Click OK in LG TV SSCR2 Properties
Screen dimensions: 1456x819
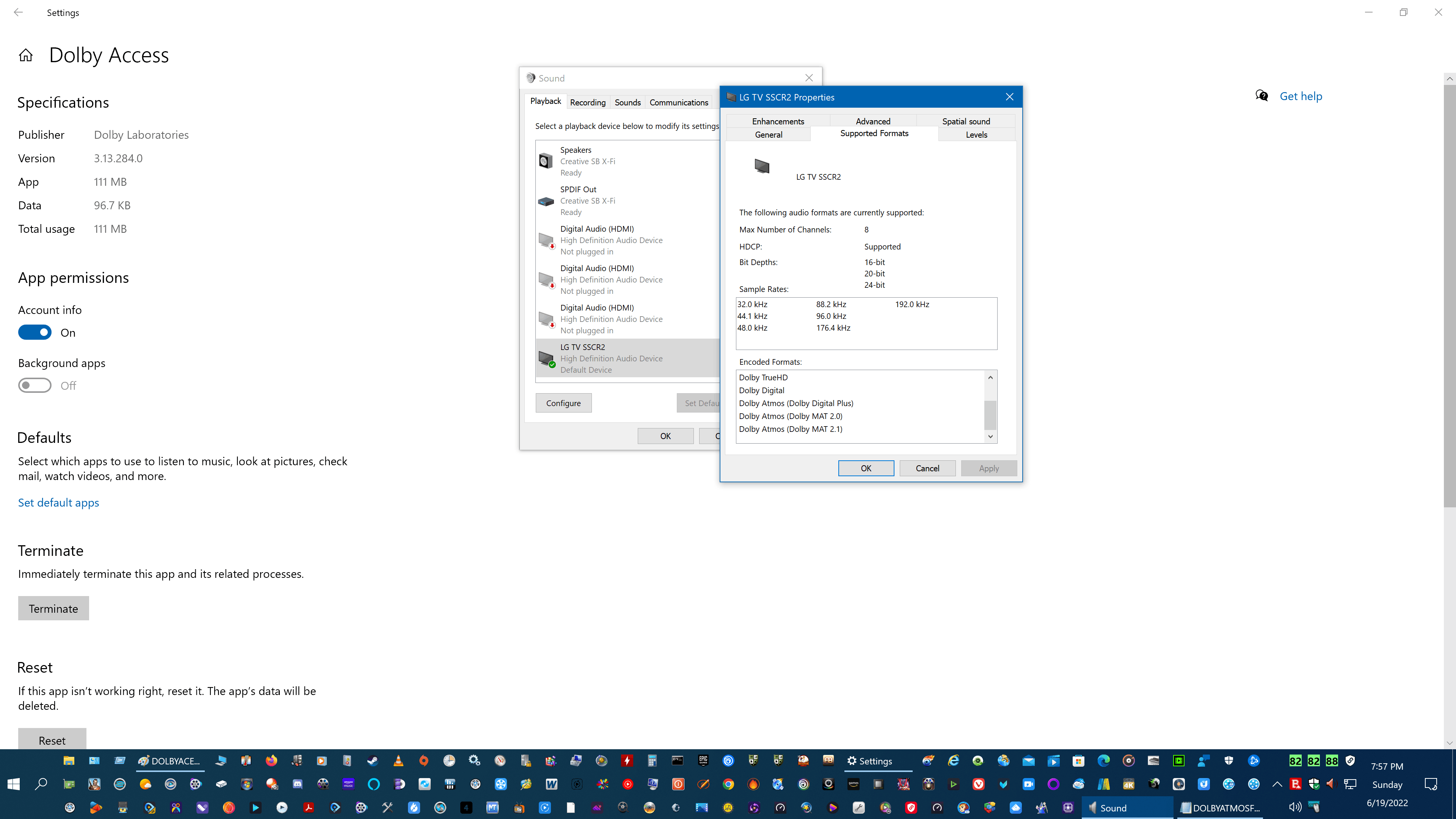pyautogui.click(x=866, y=468)
